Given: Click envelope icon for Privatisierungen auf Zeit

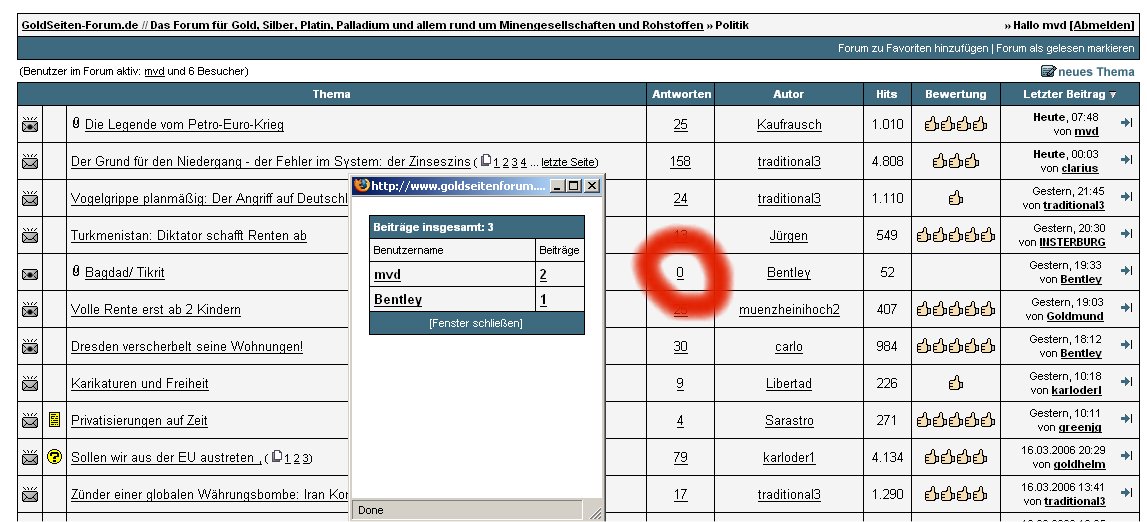Looking at the screenshot, I should point(30,420).
